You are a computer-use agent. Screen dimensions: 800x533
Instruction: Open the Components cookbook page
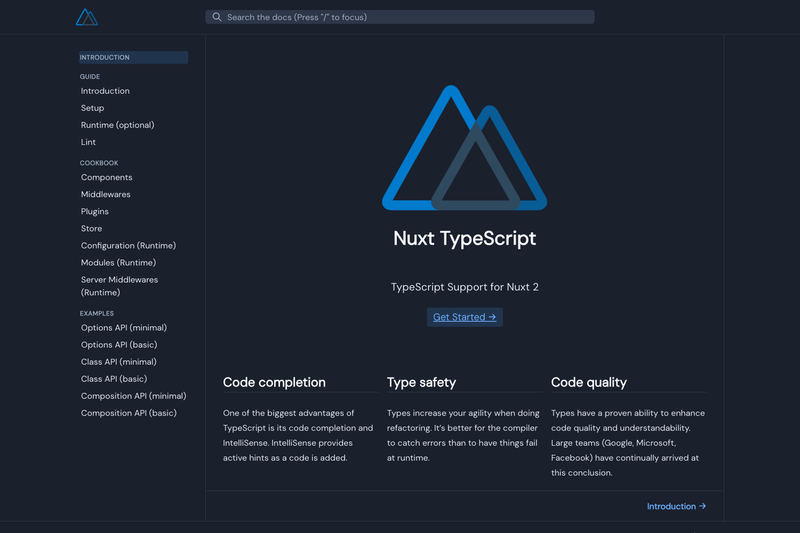click(107, 177)
